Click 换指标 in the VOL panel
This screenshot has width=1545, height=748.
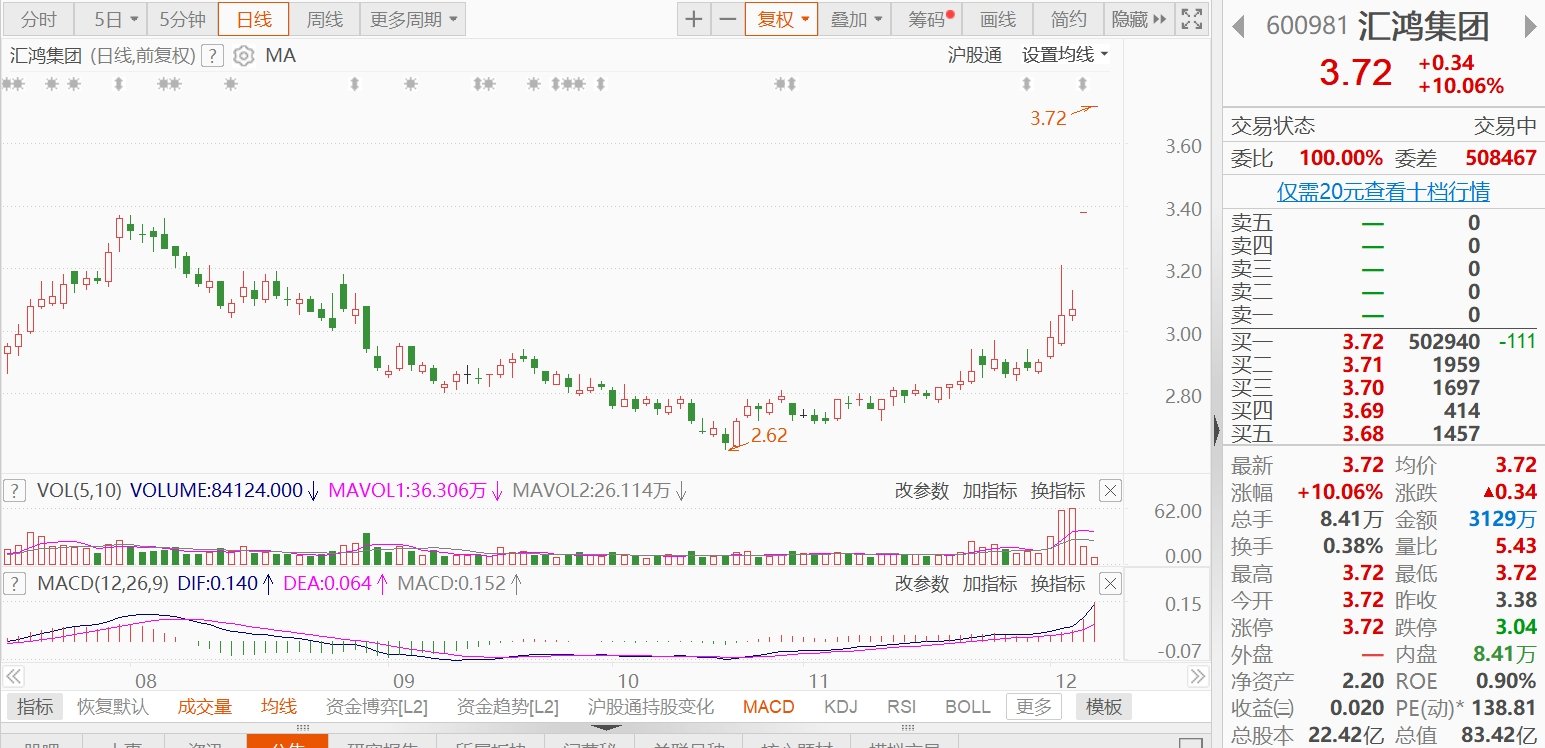click(x=1058, y=491)
